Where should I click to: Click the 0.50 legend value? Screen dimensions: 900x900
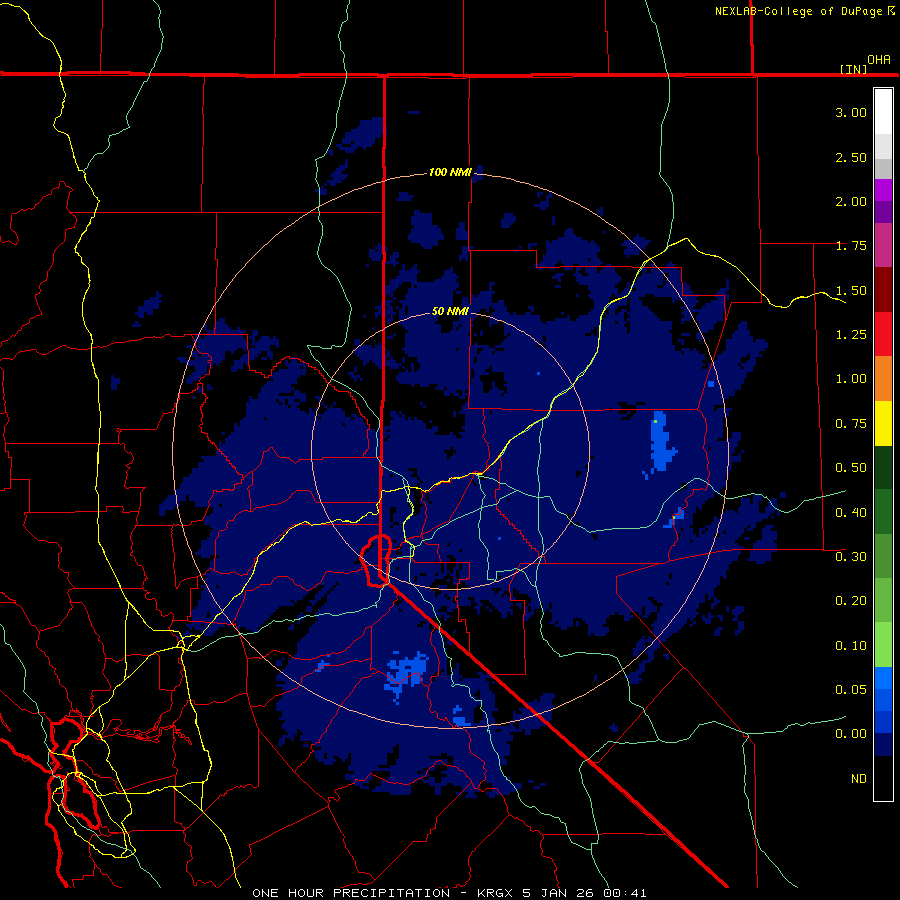[851, 468]
